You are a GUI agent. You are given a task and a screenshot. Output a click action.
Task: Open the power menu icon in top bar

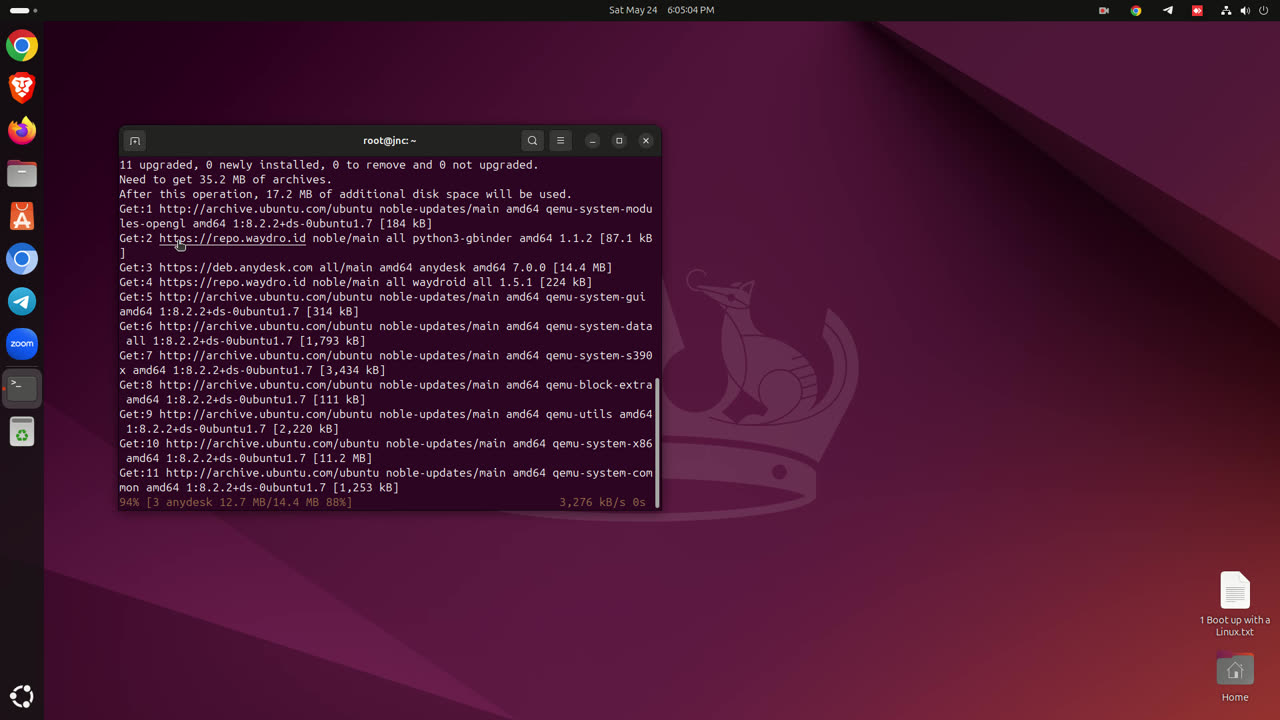coord(1264,10)
